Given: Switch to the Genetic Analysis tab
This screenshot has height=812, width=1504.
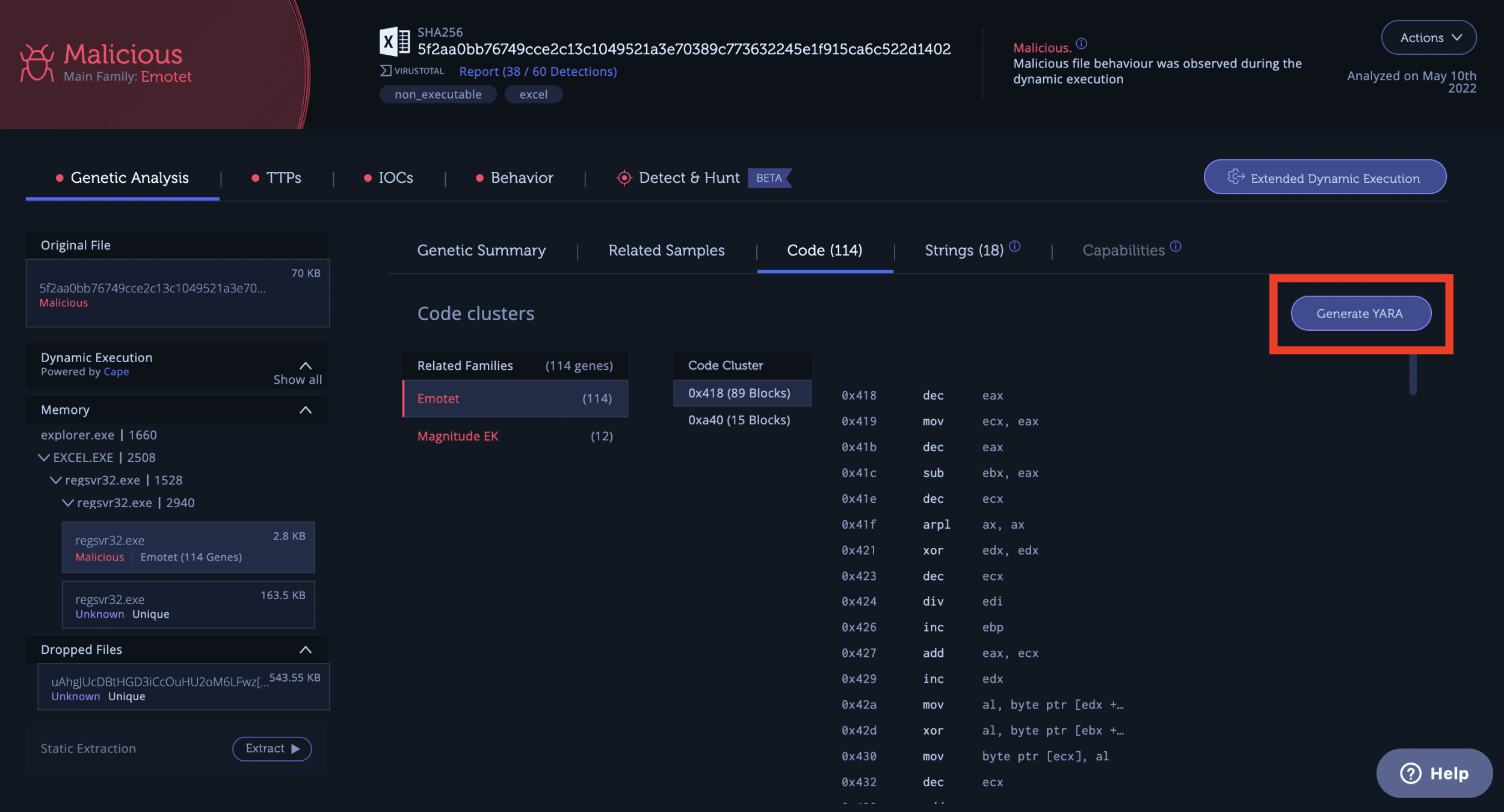Looking at the screenshot, I should click(x=122, y=178).
